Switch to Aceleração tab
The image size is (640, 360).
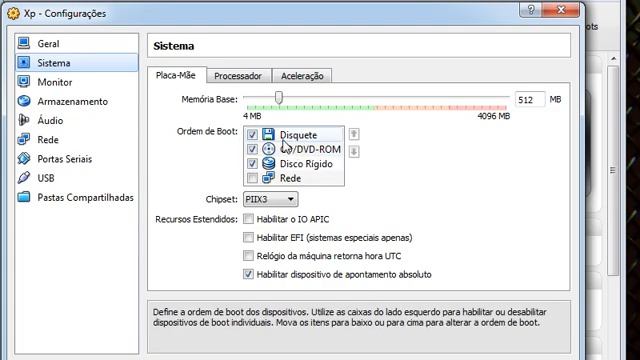pyautogui.click(x=302, y=76)
